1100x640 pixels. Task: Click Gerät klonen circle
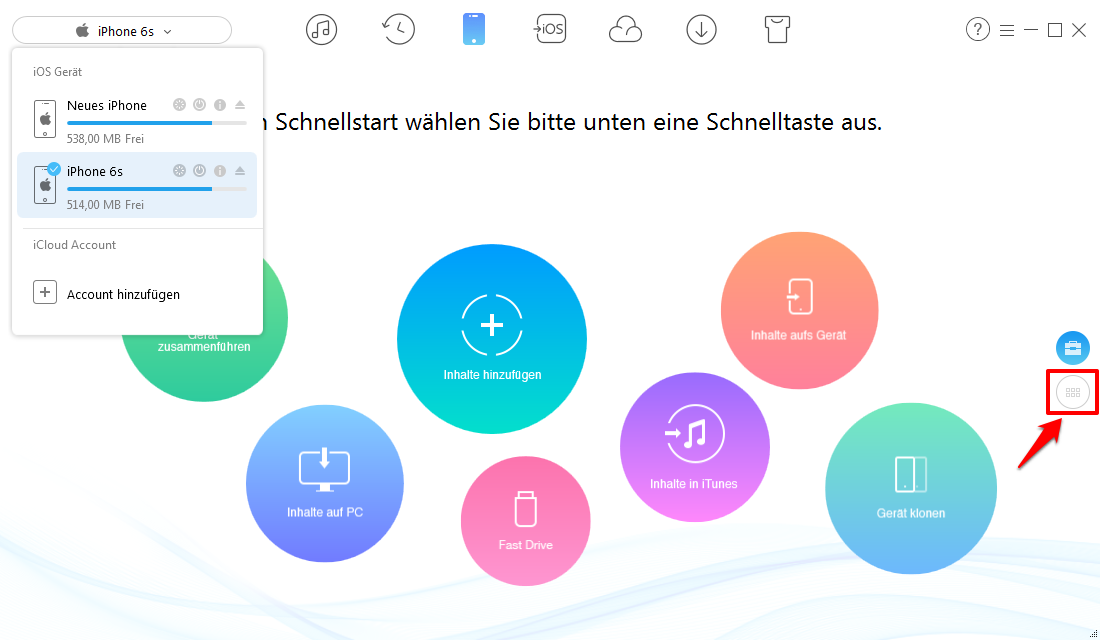click(911, 488)
